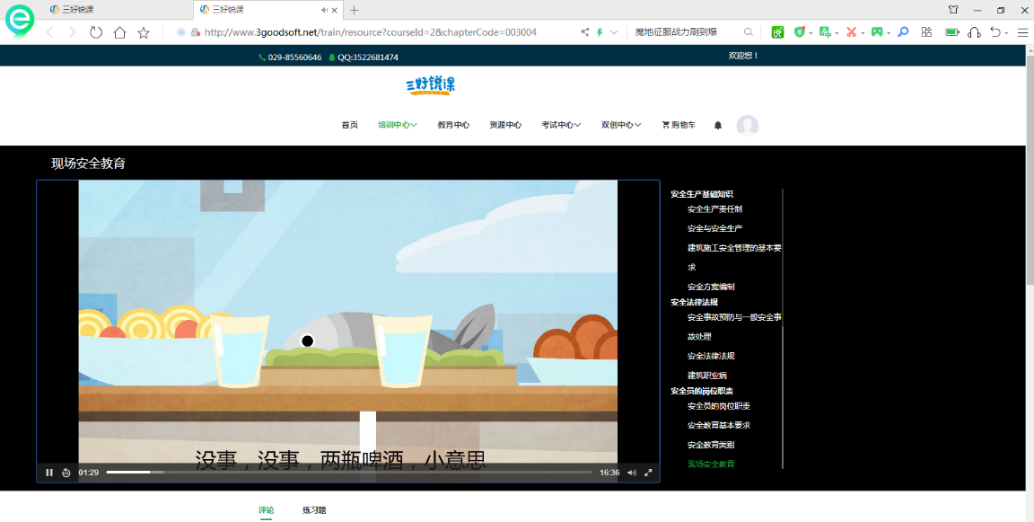1034x522 pixels.
Task: Enter fullscreen video mode
Action: click(648, 472)
